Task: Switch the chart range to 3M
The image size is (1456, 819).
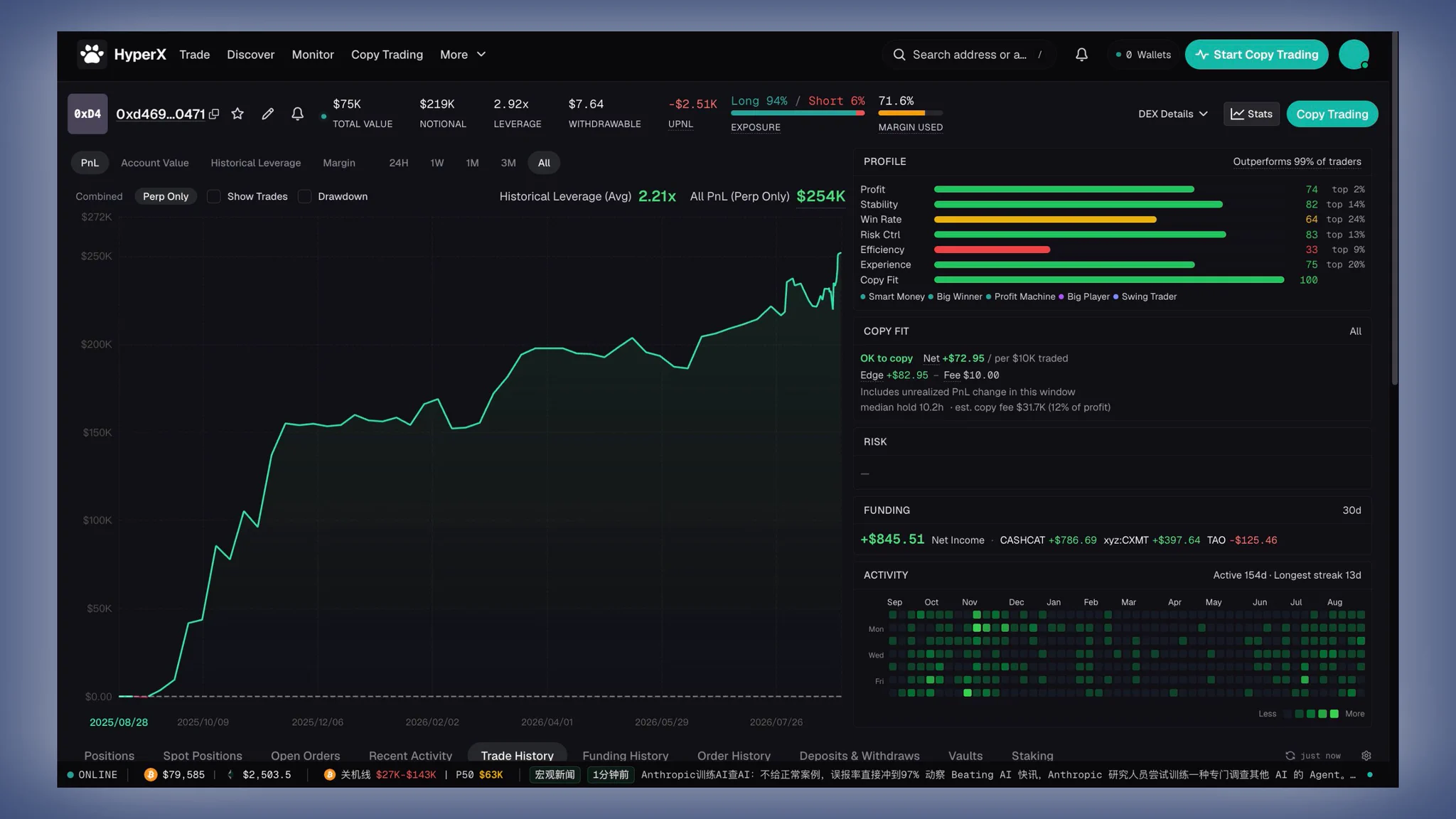Action: pos(508,163)
